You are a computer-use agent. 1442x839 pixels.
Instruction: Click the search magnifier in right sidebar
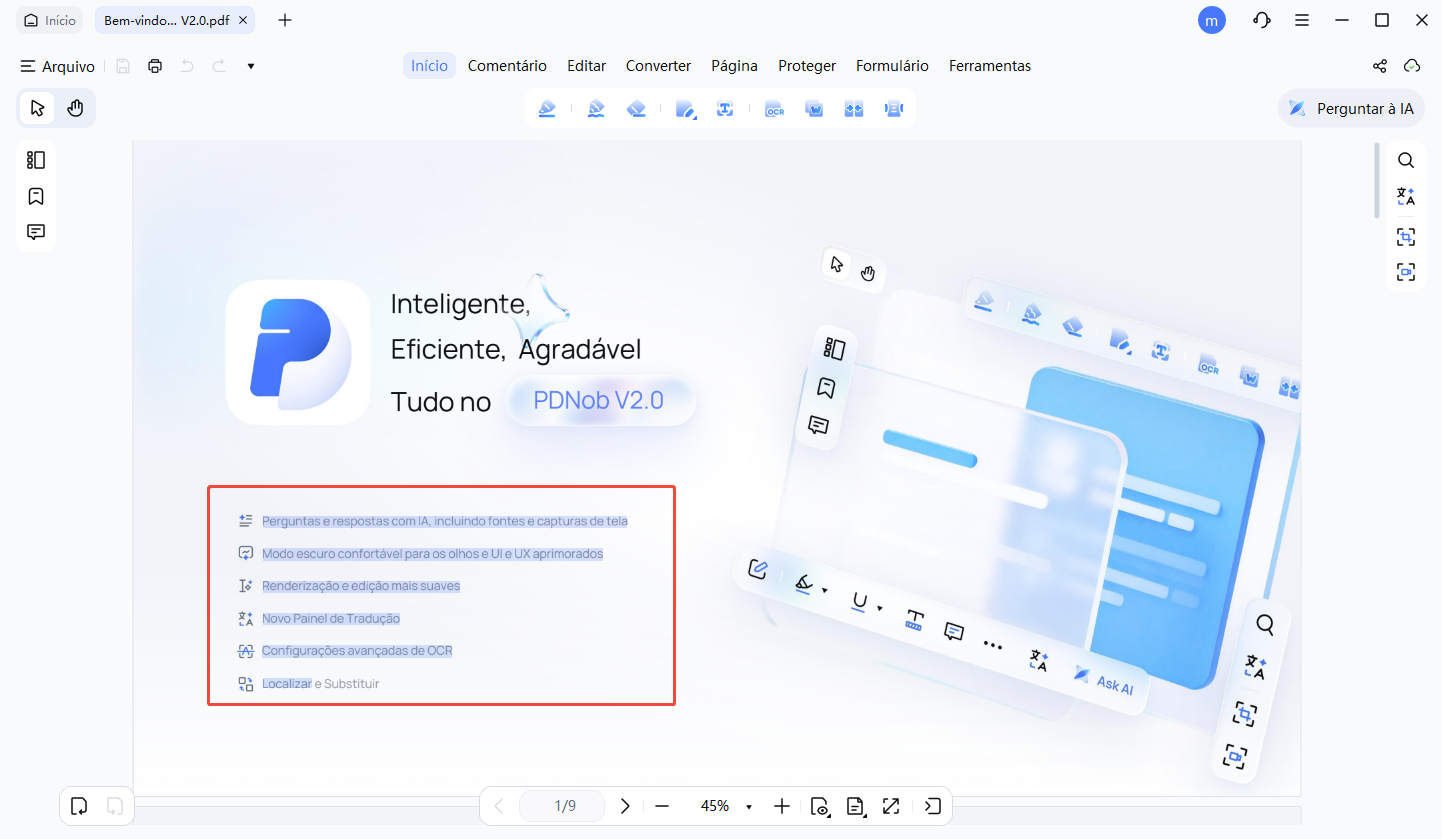(1405, 160)
